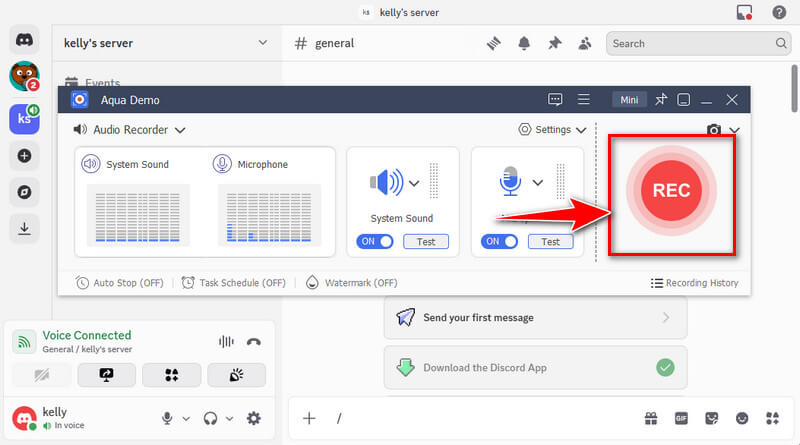Share your screen in voice panel
Image resolution: width=800 pixels, height=445 pixels.
pos(107,375)
